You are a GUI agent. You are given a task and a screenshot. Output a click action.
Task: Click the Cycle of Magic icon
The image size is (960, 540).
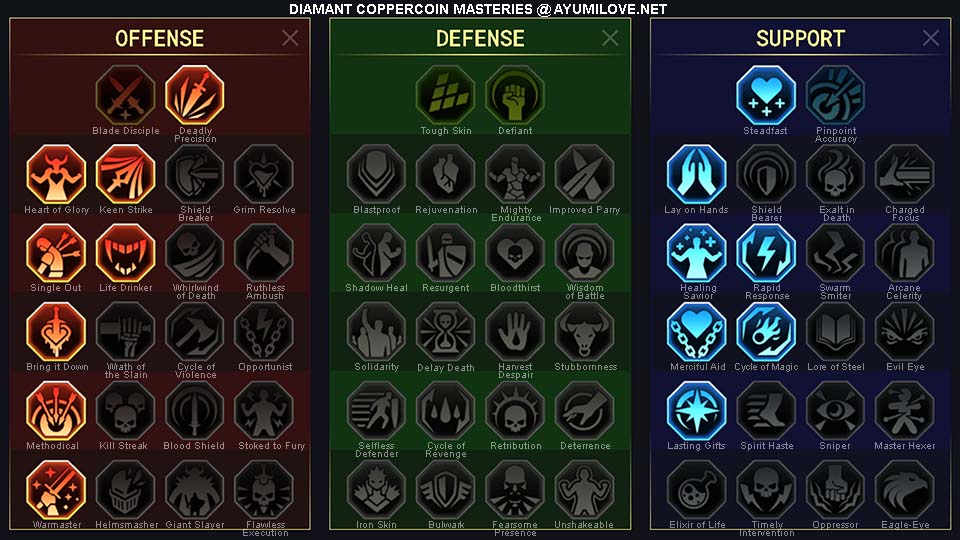765,332
